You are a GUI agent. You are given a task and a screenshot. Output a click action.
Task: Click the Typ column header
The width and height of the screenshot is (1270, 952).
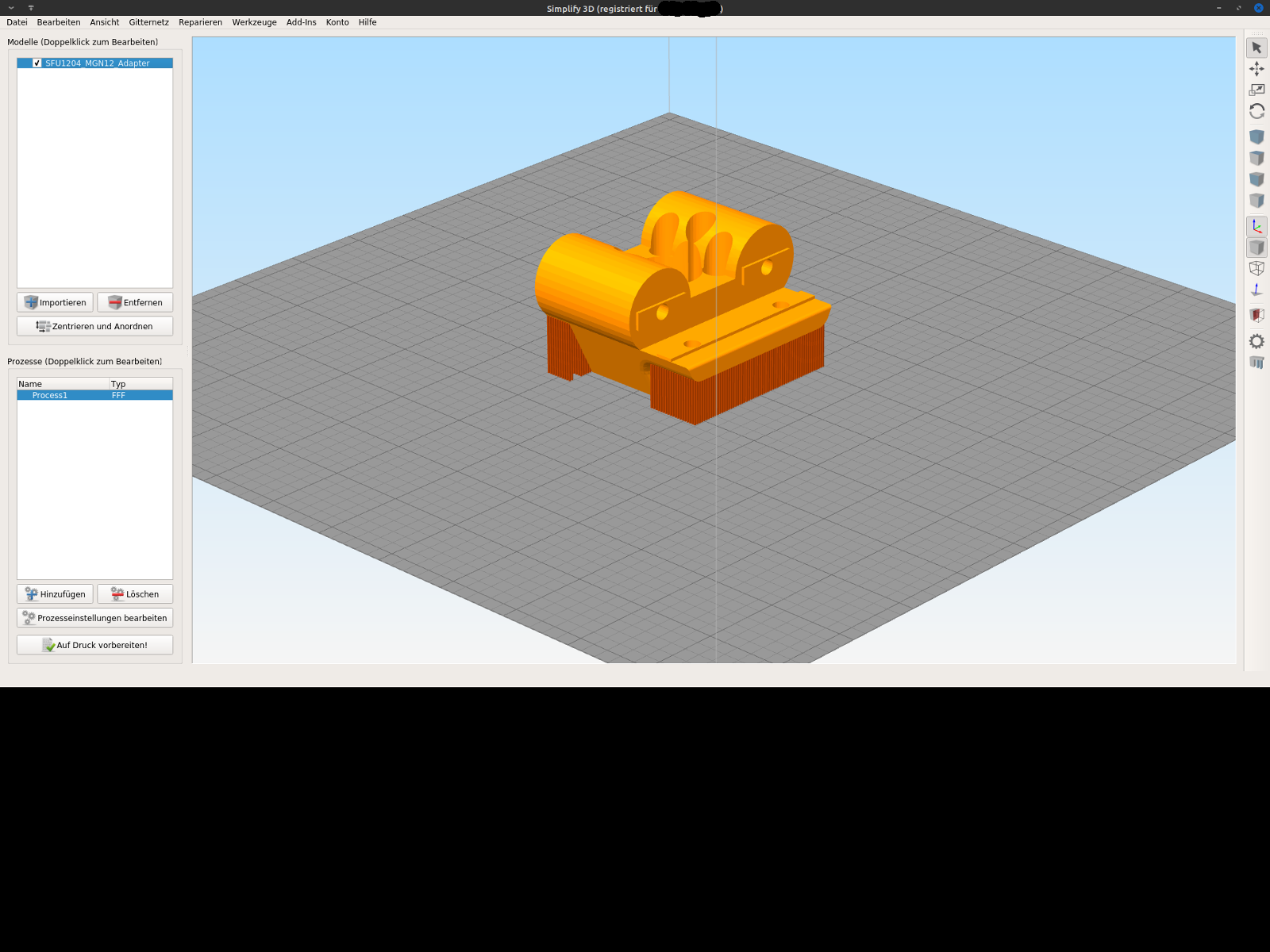140,384
